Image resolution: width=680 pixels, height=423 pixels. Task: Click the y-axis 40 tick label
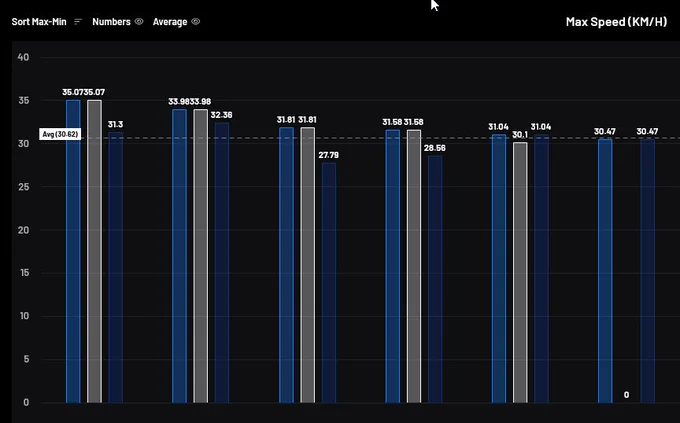point(23,57)
